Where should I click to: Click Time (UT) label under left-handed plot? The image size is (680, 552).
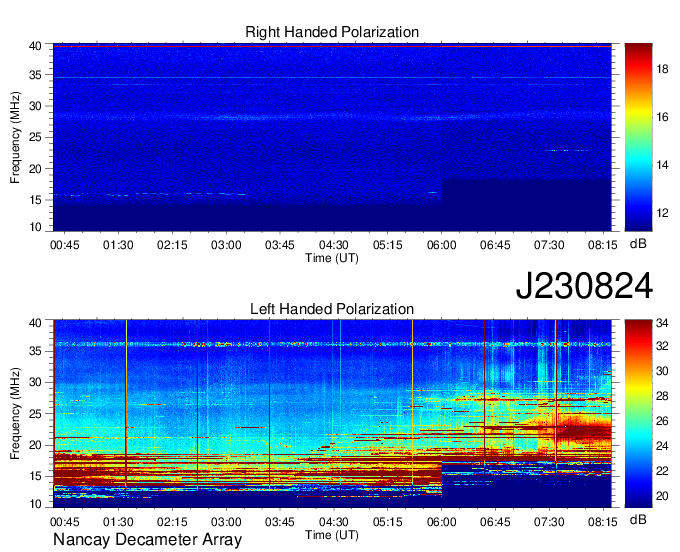pyautogui.click(x=332, y=535)
